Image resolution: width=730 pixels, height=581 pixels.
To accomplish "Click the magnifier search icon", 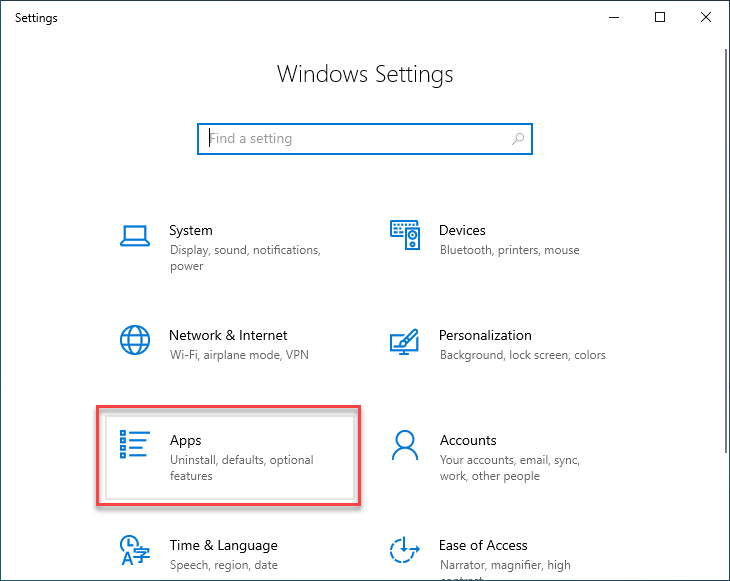I will [518, 139].
